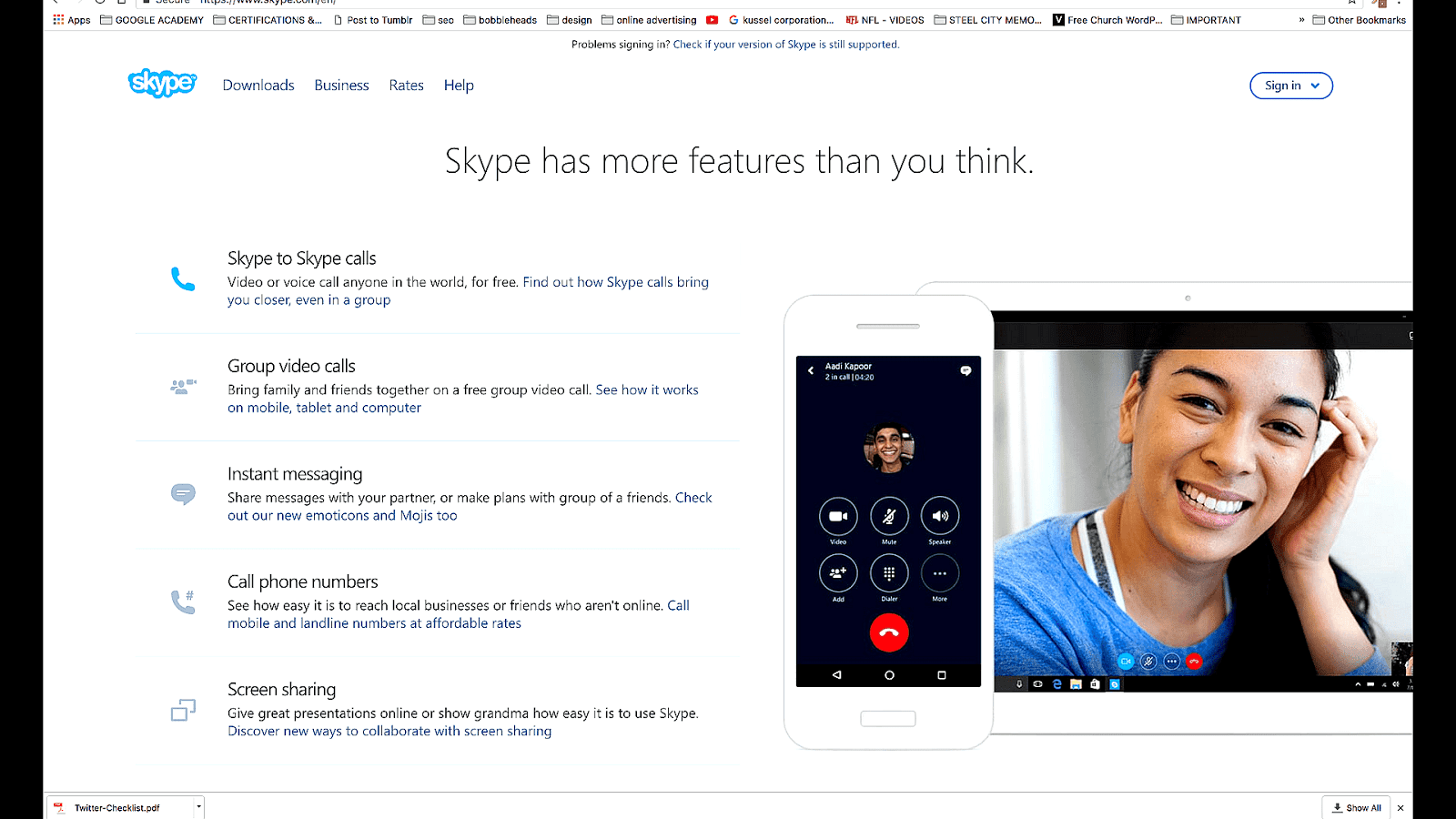This screenshot has height=819, width=1456.
Task: Click the Edge browser icon on the laptop taskbar
Action: (x=1057, y=684)
